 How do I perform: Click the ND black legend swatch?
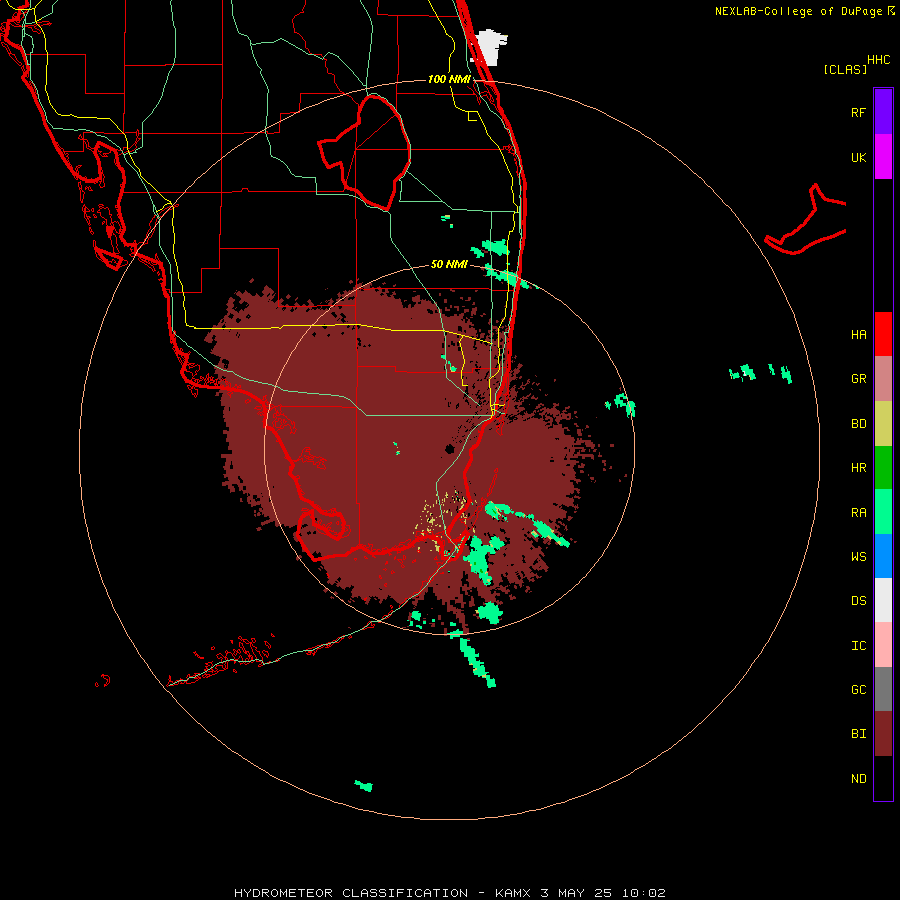pyautogui.click(x=883, y=778)
